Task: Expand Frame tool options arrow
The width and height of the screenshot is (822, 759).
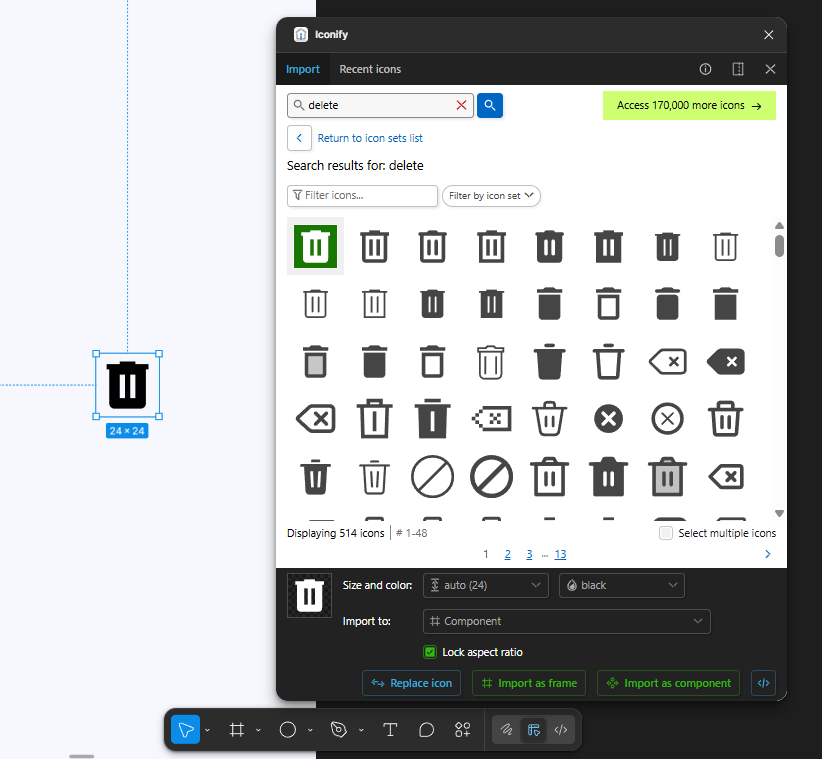Action: (x=258, y=730)
